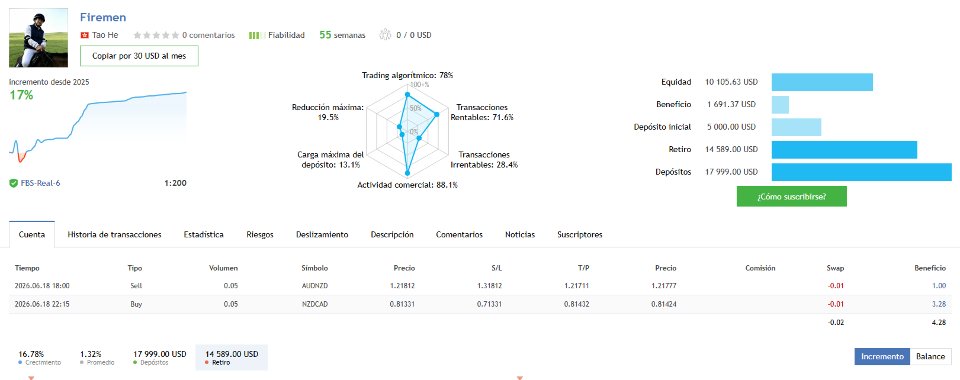Image resolution: width=960 pixels, height=380 pixels.
Task: Click the star rating icons
Action: tap(156, 35)
